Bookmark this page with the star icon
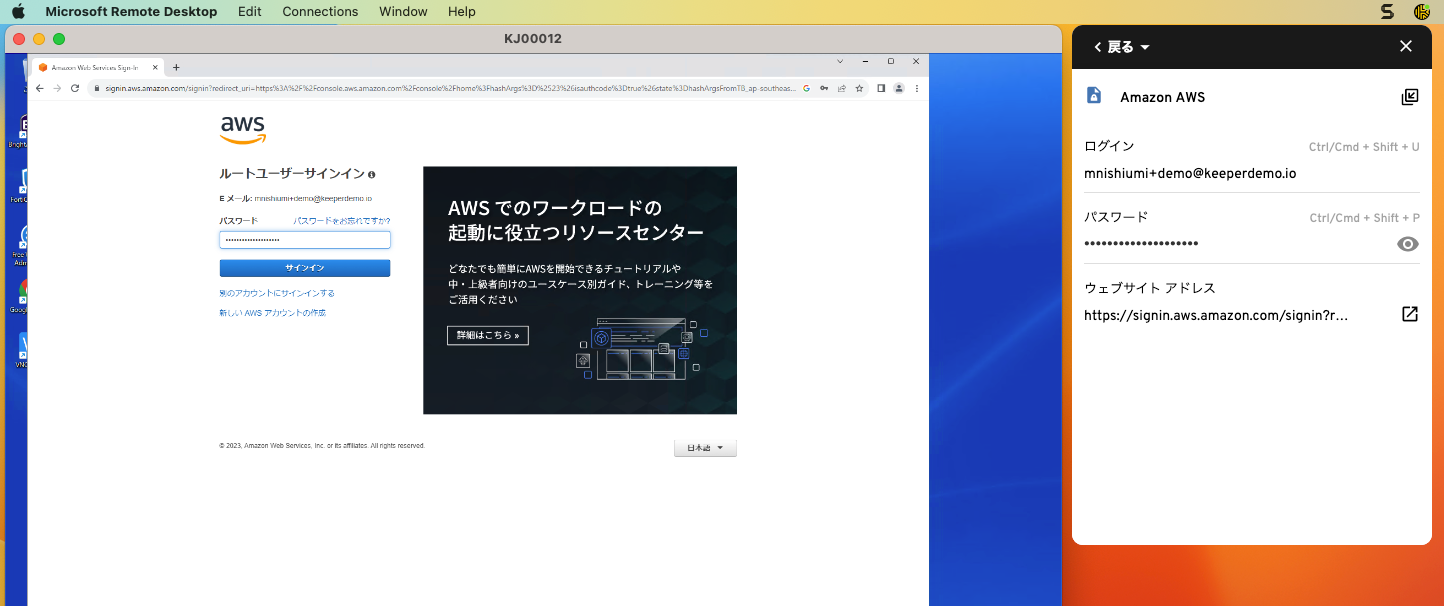Screen dimensions: 1444x606 pos(859,88)
